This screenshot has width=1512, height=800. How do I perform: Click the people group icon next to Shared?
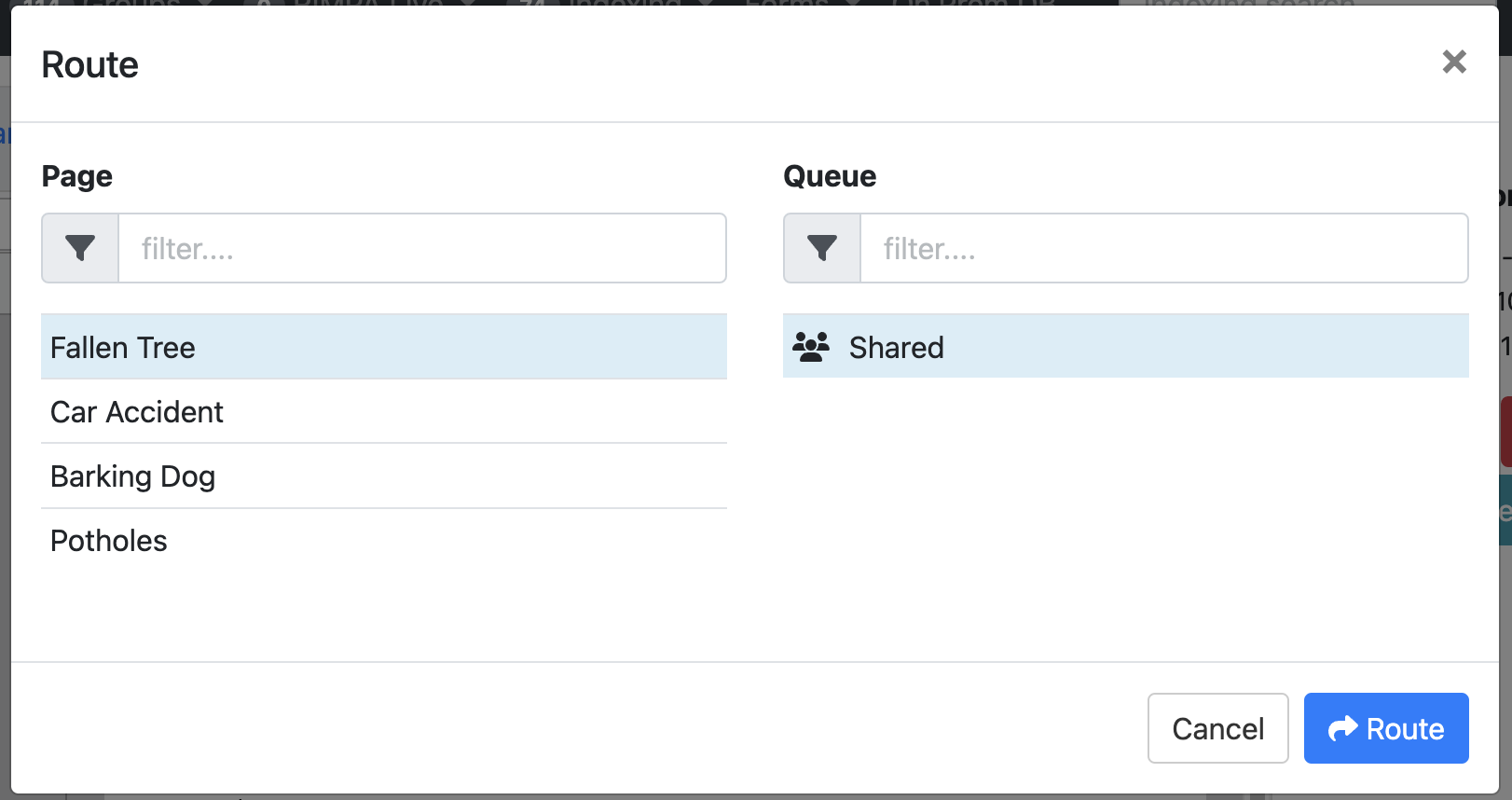pyautogui.click(x=811, y=347)
